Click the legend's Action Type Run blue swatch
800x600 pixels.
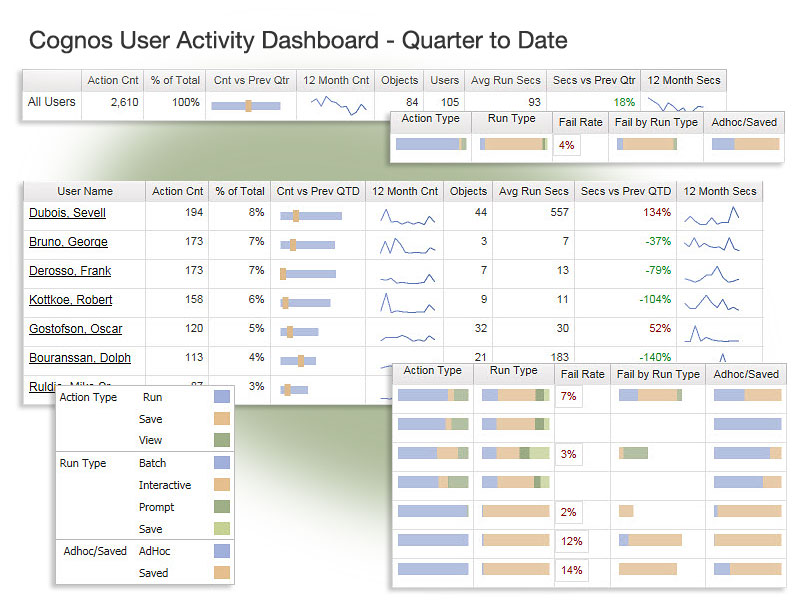click(x=222, y=397)
